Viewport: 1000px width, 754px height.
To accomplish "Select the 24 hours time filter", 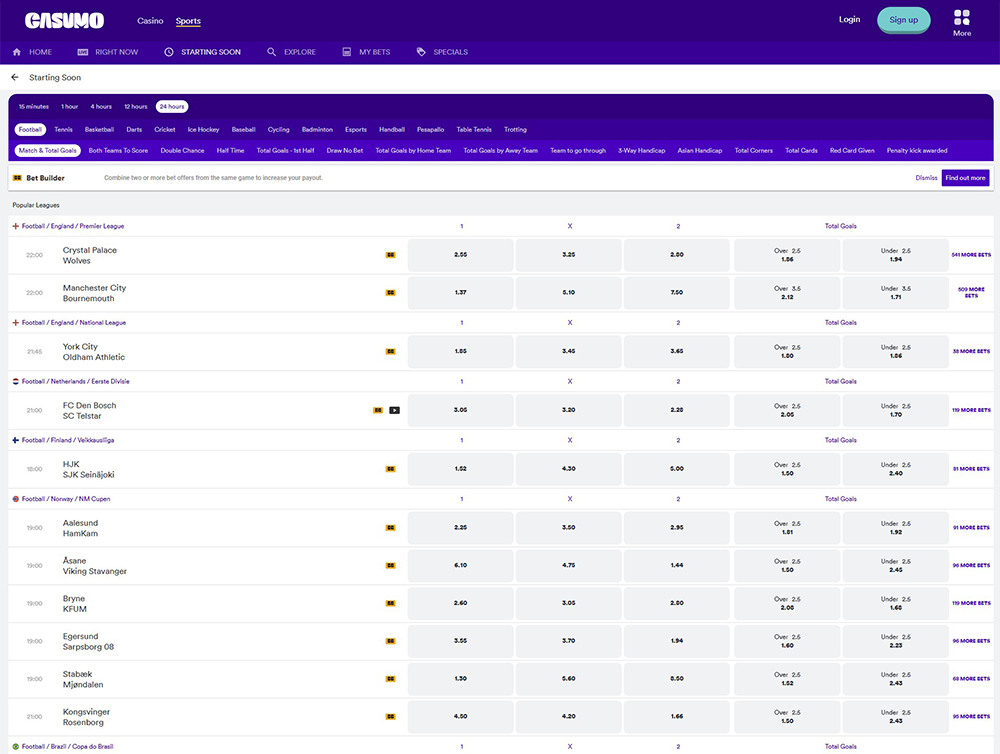I will [172, 107].
